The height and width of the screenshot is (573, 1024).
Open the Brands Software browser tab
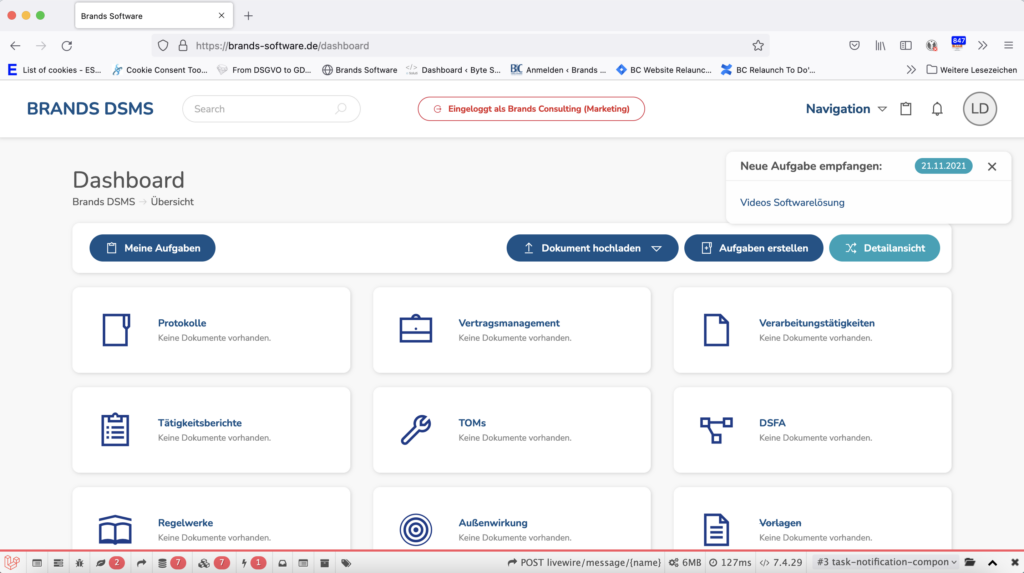[150, 16]
